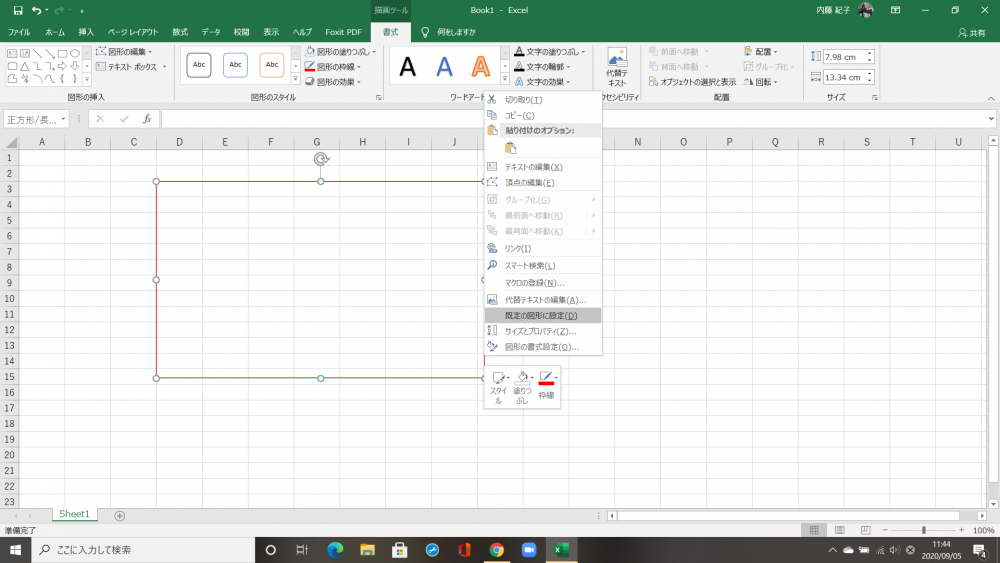Add a new sheet with plus button
Viewport: 1000px width, 563px height.
click(x=120, y=515)
